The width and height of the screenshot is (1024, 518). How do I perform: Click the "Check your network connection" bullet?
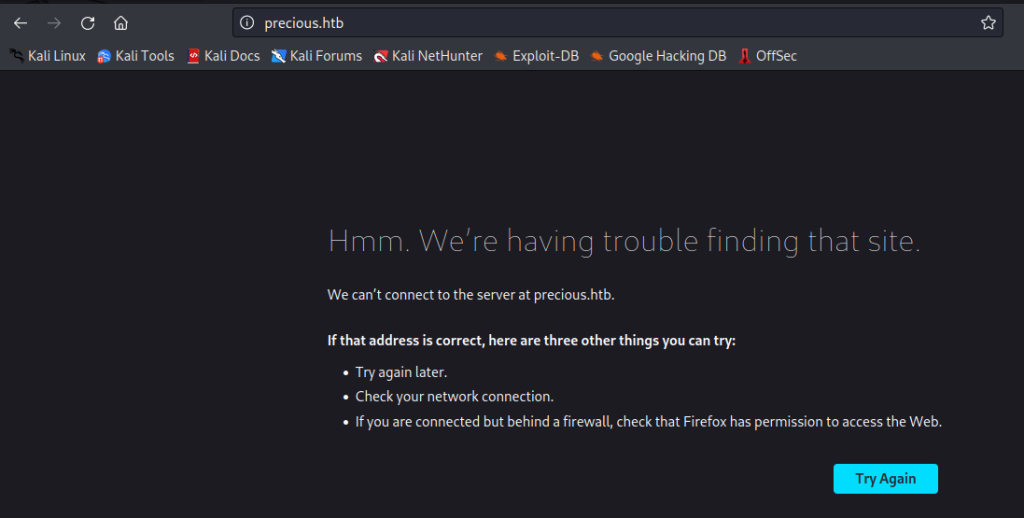click(x=454, y=397)
